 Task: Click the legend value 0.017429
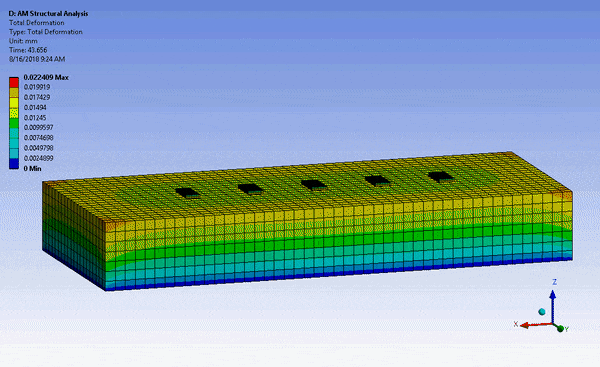pyautogui.click(x=37, y=98)
